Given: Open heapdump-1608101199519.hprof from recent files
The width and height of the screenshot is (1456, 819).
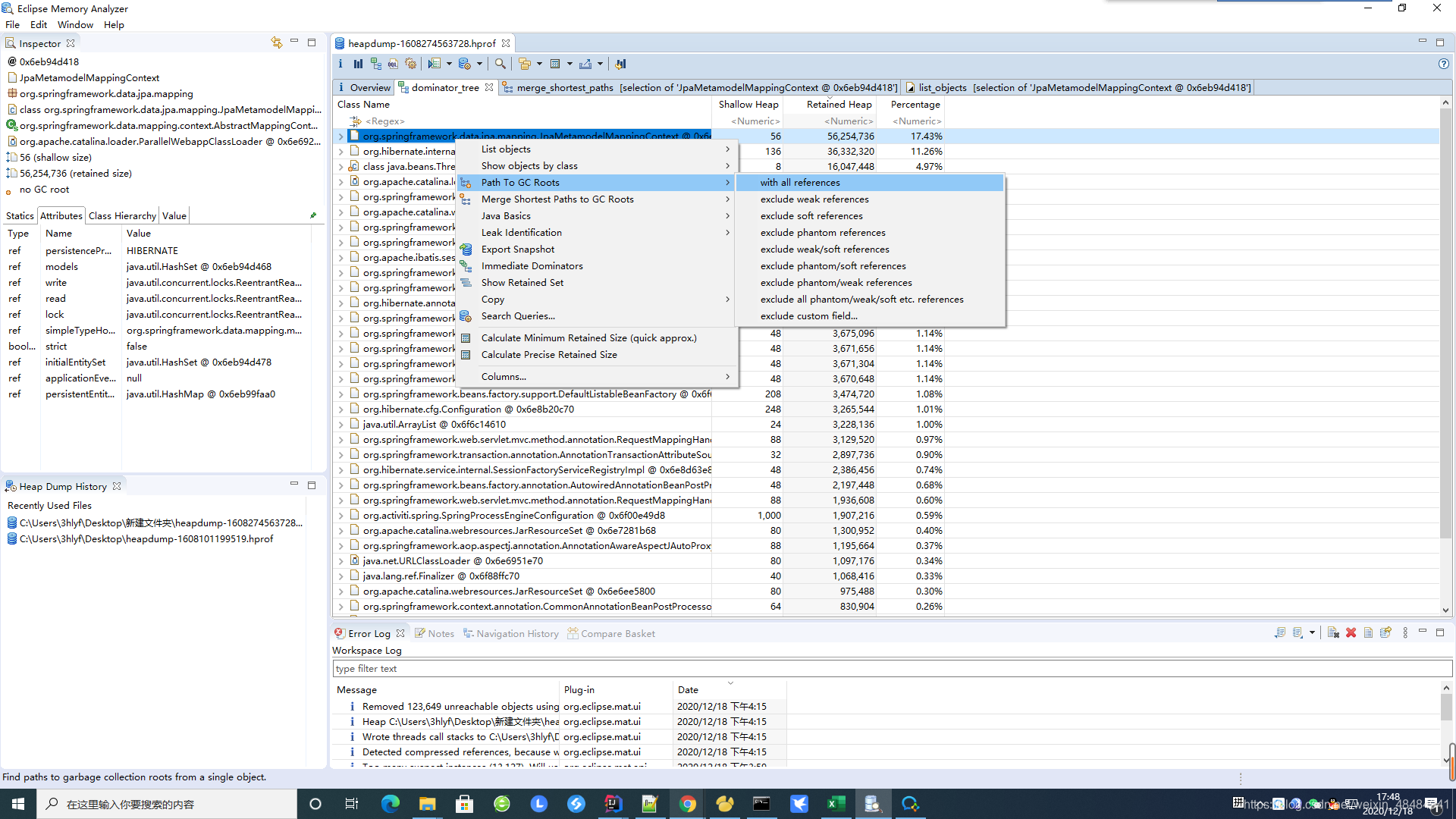Looking at the screenshot, I should pos(146,539).
